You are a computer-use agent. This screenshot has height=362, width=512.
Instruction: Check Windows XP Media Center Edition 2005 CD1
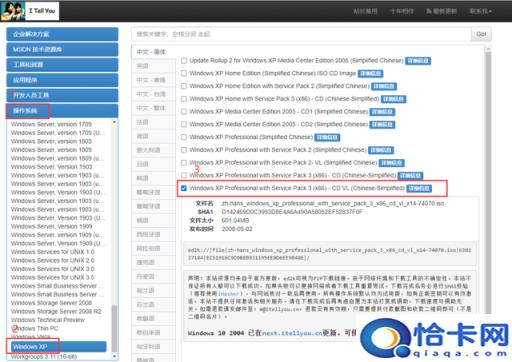(184, 112)
